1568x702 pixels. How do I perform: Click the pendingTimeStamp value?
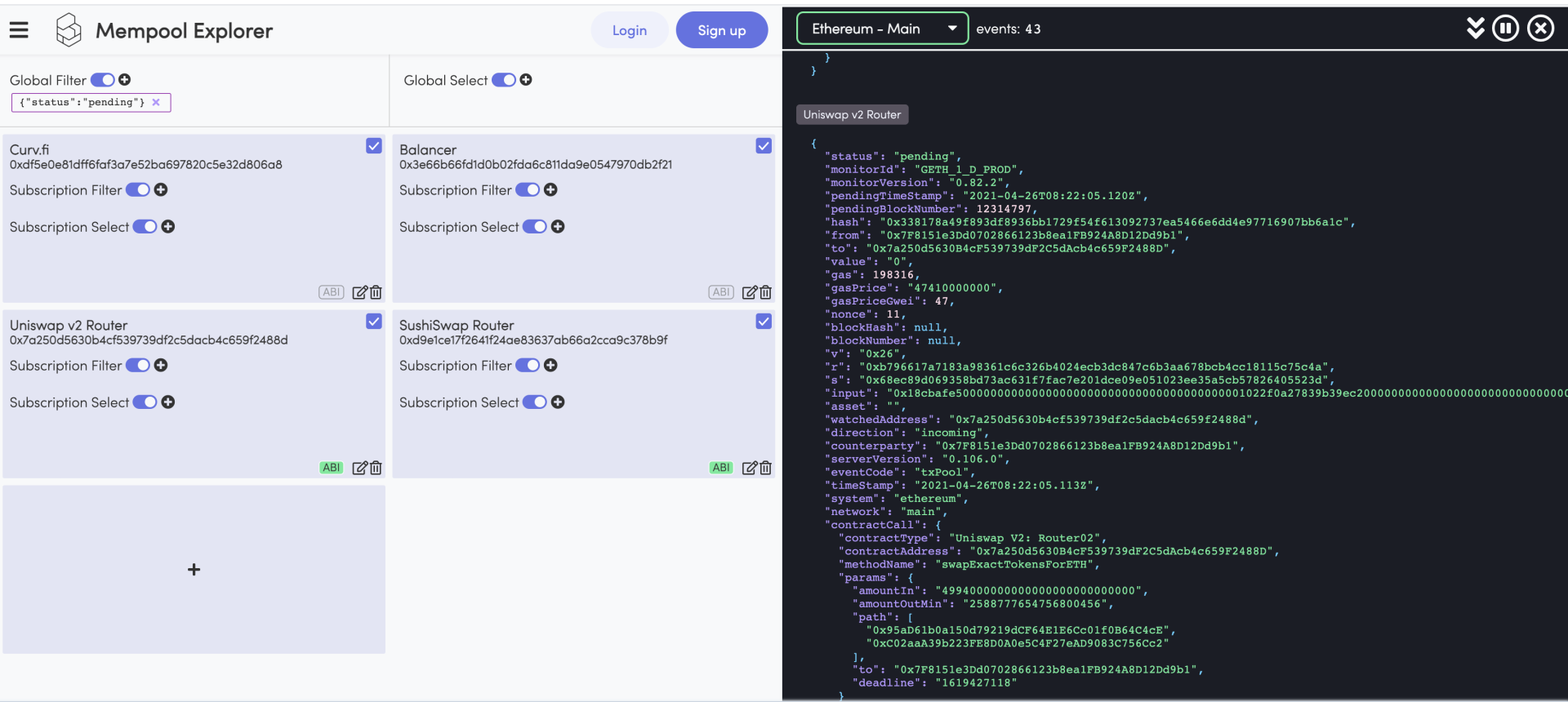click(1053, 197)
